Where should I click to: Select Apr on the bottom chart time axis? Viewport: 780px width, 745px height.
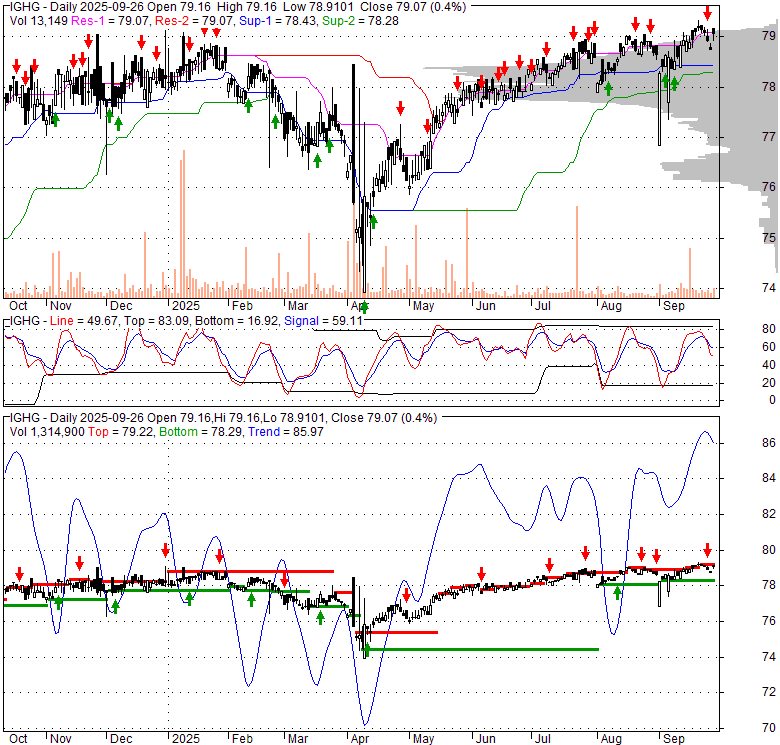(360, 739)
